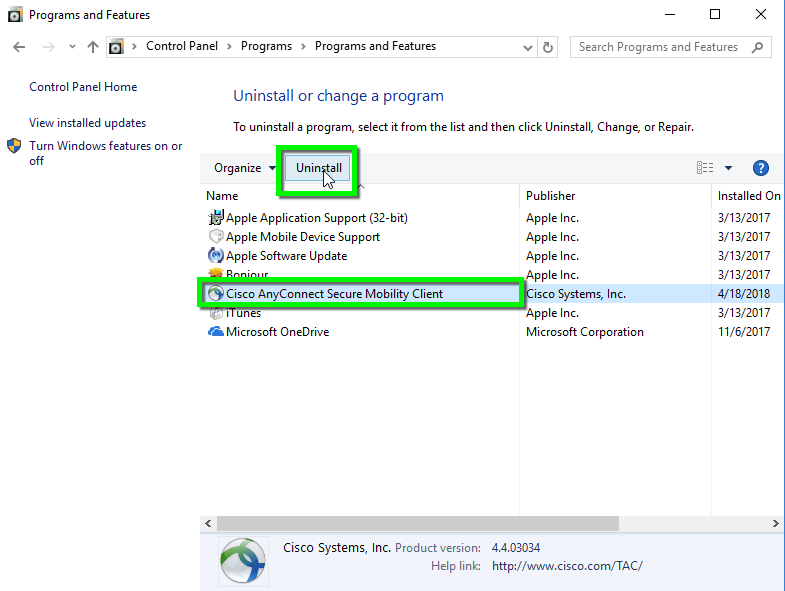
Task: Click Apple Mobile Device Support icon
Action: tap(216, 236)
